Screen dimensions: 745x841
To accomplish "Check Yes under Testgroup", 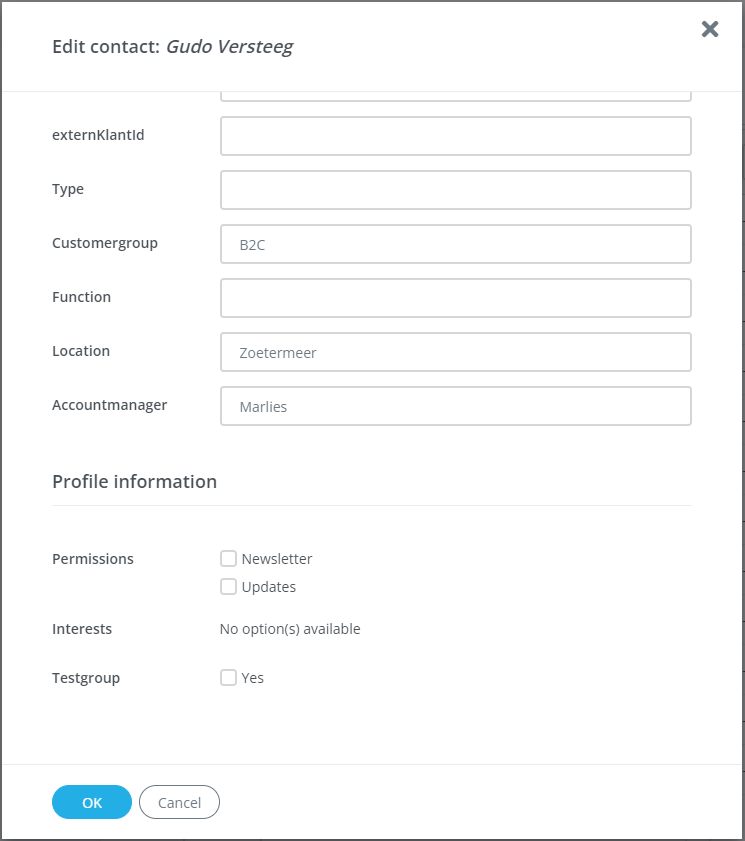I will pyautogui.click(x=228, y=677).
